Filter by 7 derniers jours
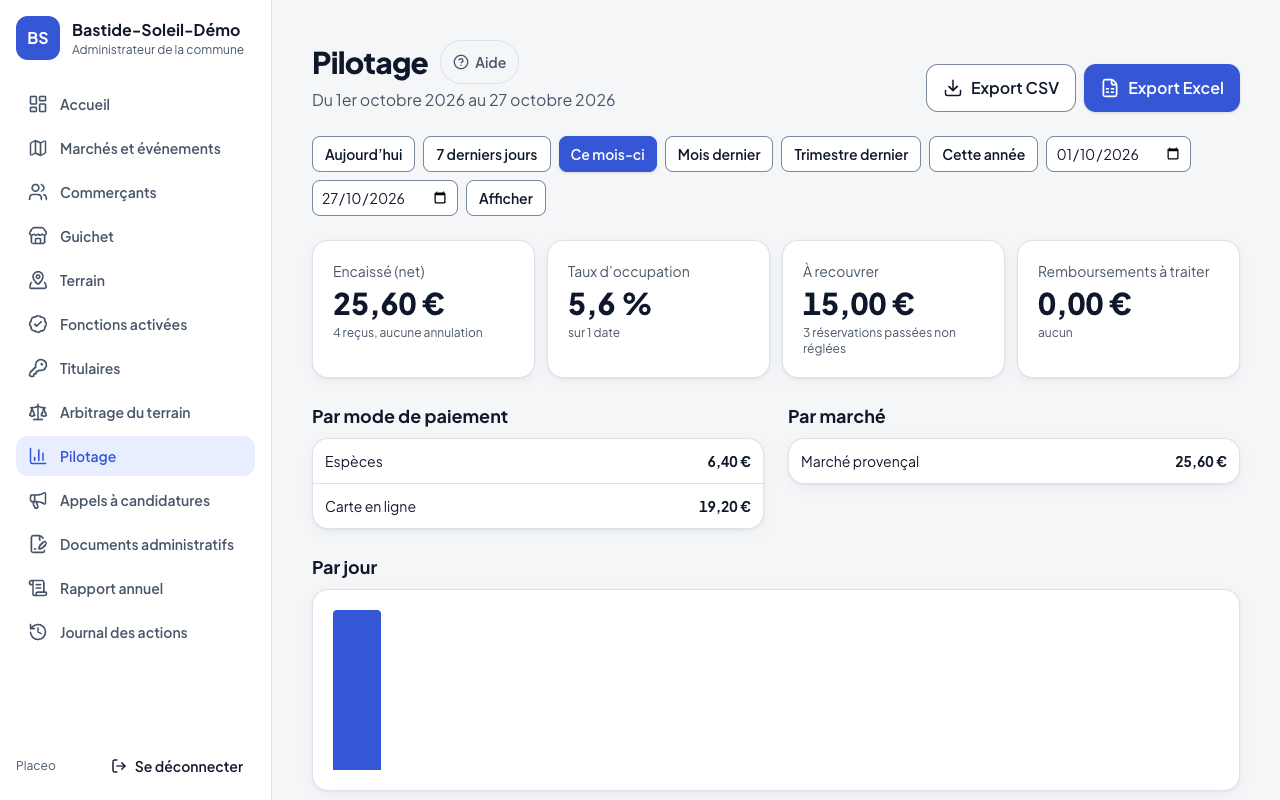 click(487, 154)
